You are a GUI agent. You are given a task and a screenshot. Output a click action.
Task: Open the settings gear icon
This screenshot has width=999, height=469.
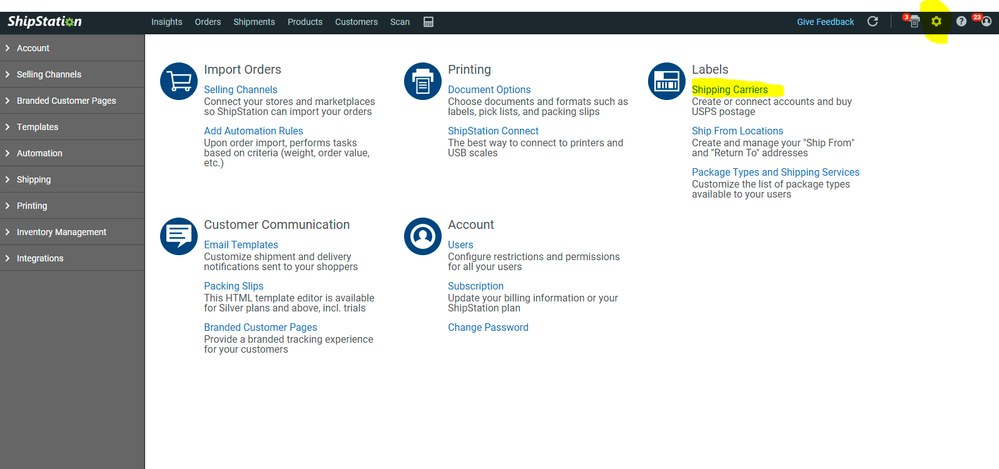(936, 22)
